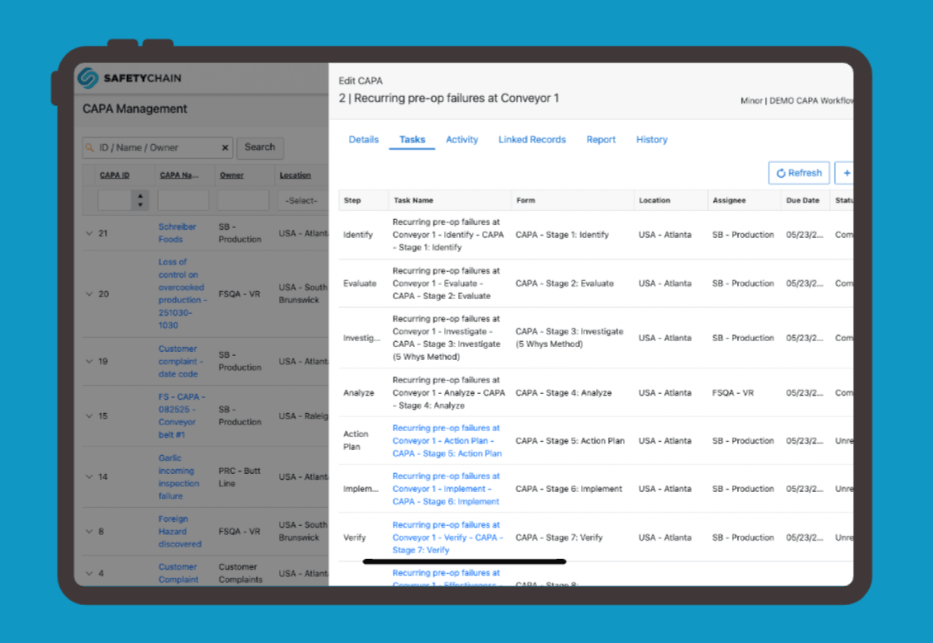Expand the CAPA 14 record chevron
The height and width of the screenshot is (643, 933).
(90, 477)
